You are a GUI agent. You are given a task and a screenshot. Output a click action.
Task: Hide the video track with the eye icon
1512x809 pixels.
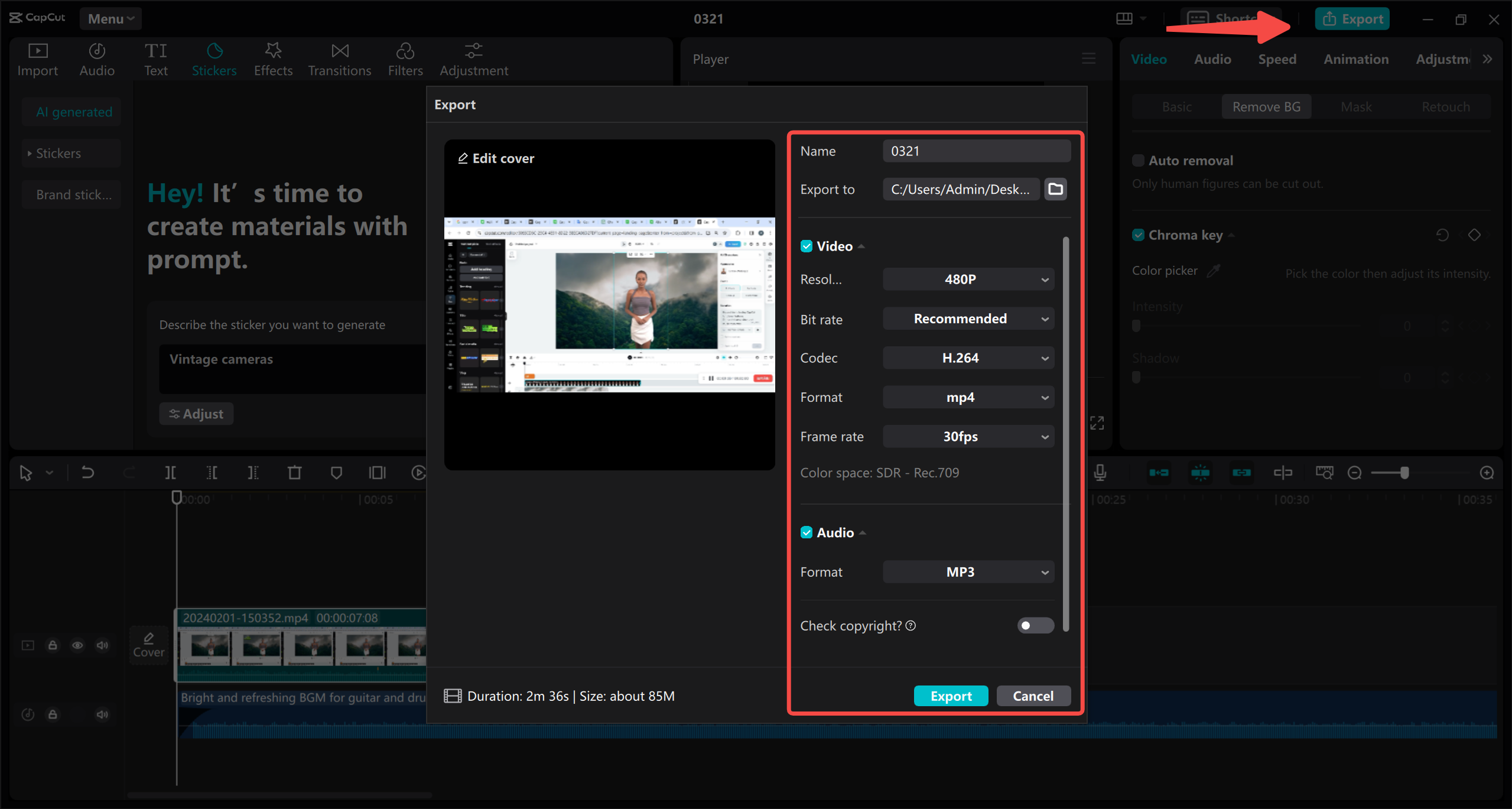(77, 645)
